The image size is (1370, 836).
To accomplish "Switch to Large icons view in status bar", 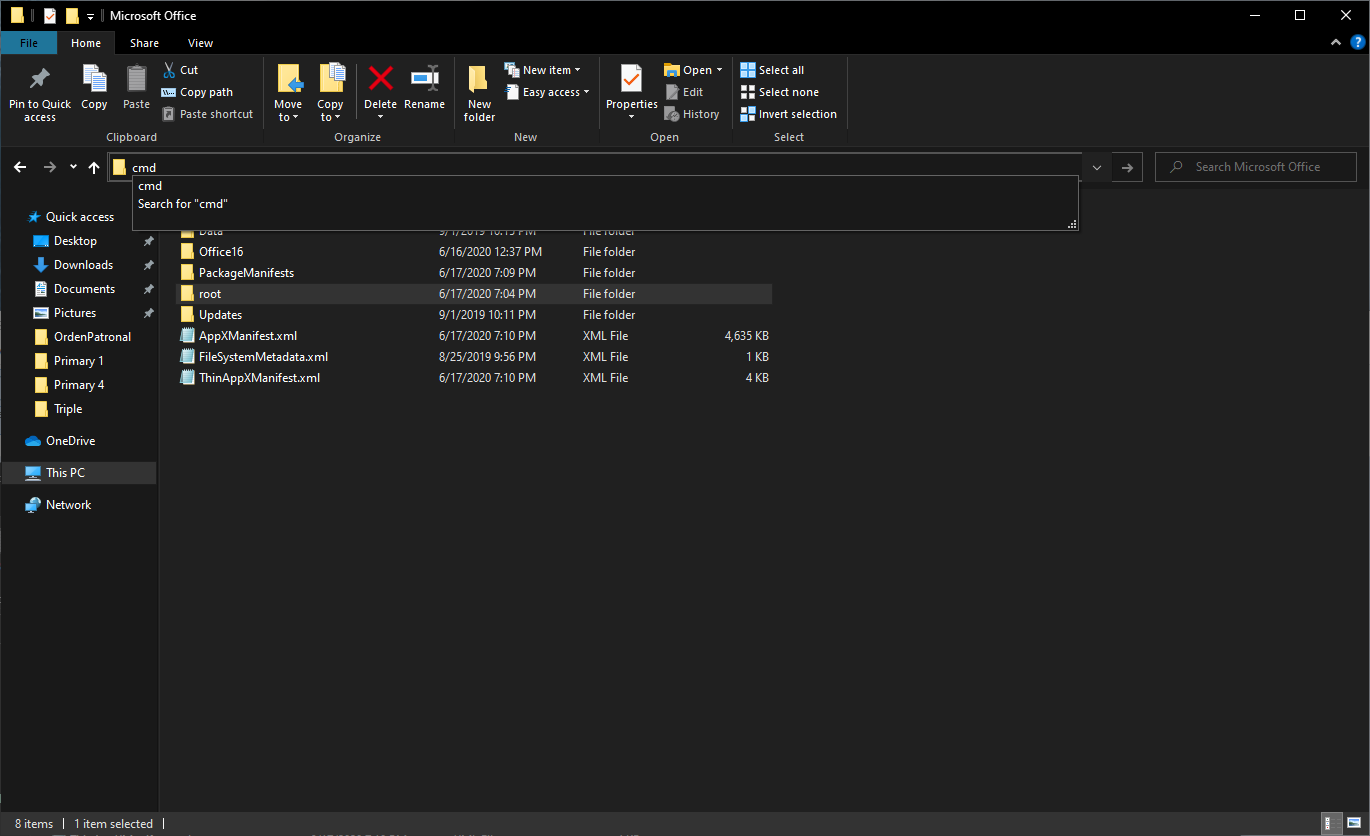I will pos(1354,824).
